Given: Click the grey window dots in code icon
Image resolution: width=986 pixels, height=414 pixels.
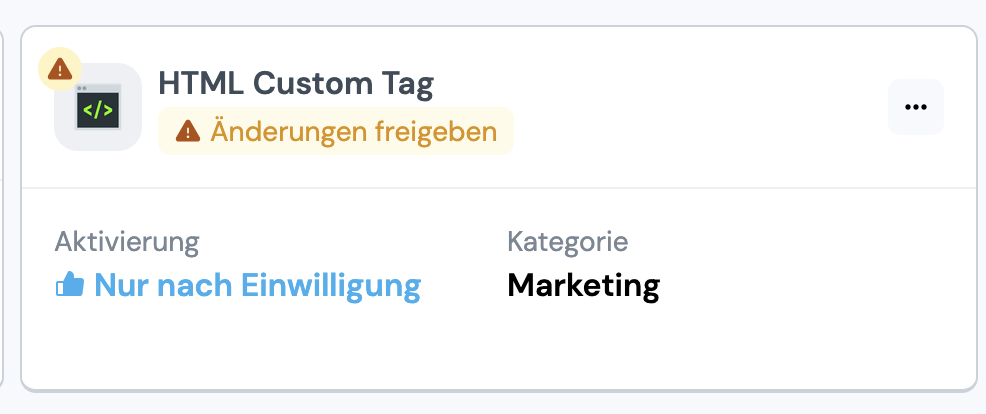Looking at the screenshot, I should coord(82,89).
